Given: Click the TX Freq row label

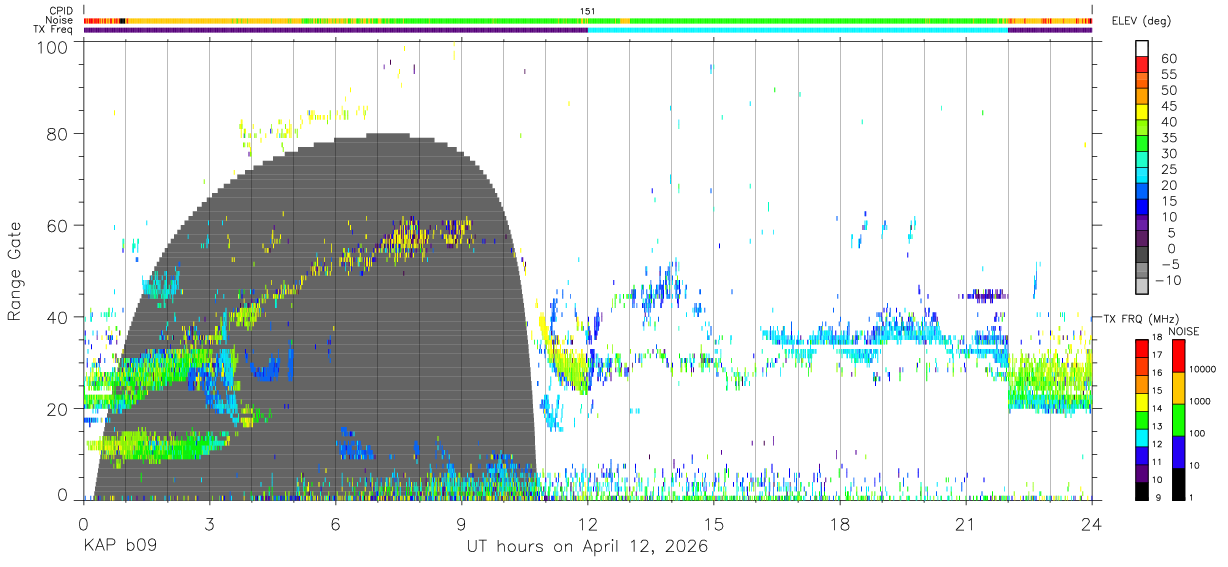Looking at the screenshot, I should click(x=53, y=30).
